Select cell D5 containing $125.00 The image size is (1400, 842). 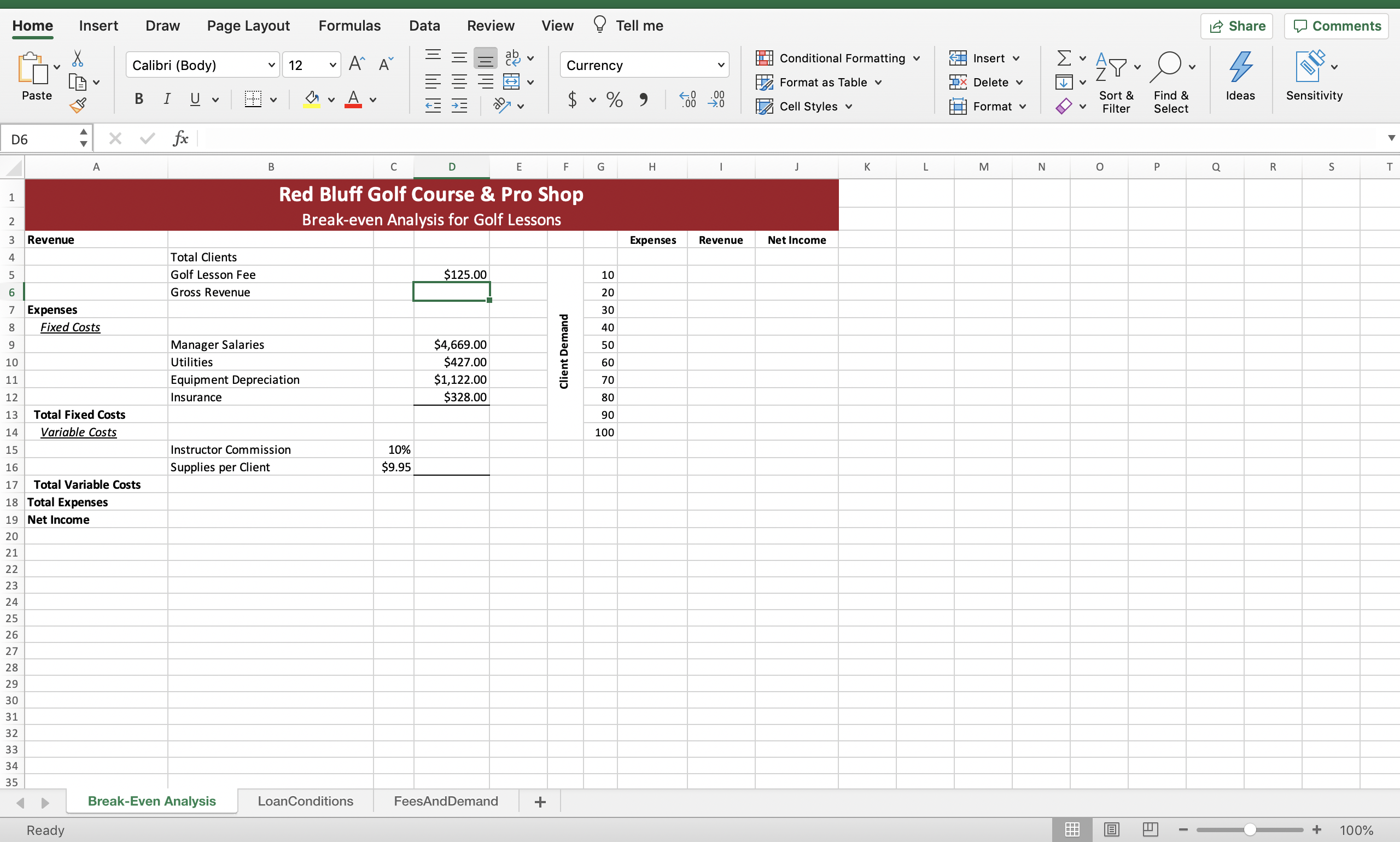[452, 274]
